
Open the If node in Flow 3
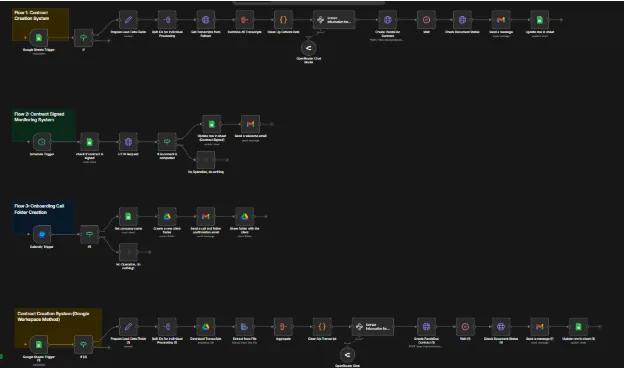(89, 234)
